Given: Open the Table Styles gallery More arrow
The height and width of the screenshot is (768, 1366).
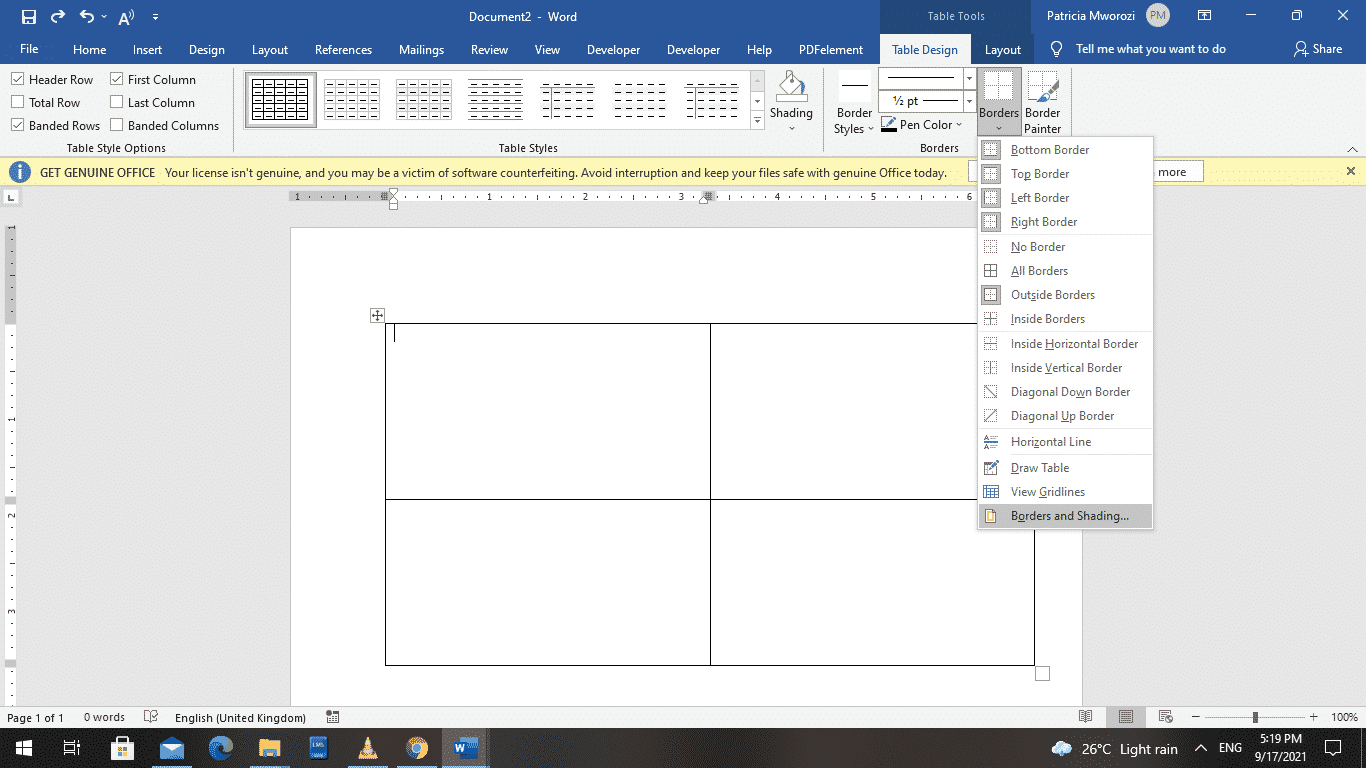Looking at the screenshot, I should pos(757,120).
